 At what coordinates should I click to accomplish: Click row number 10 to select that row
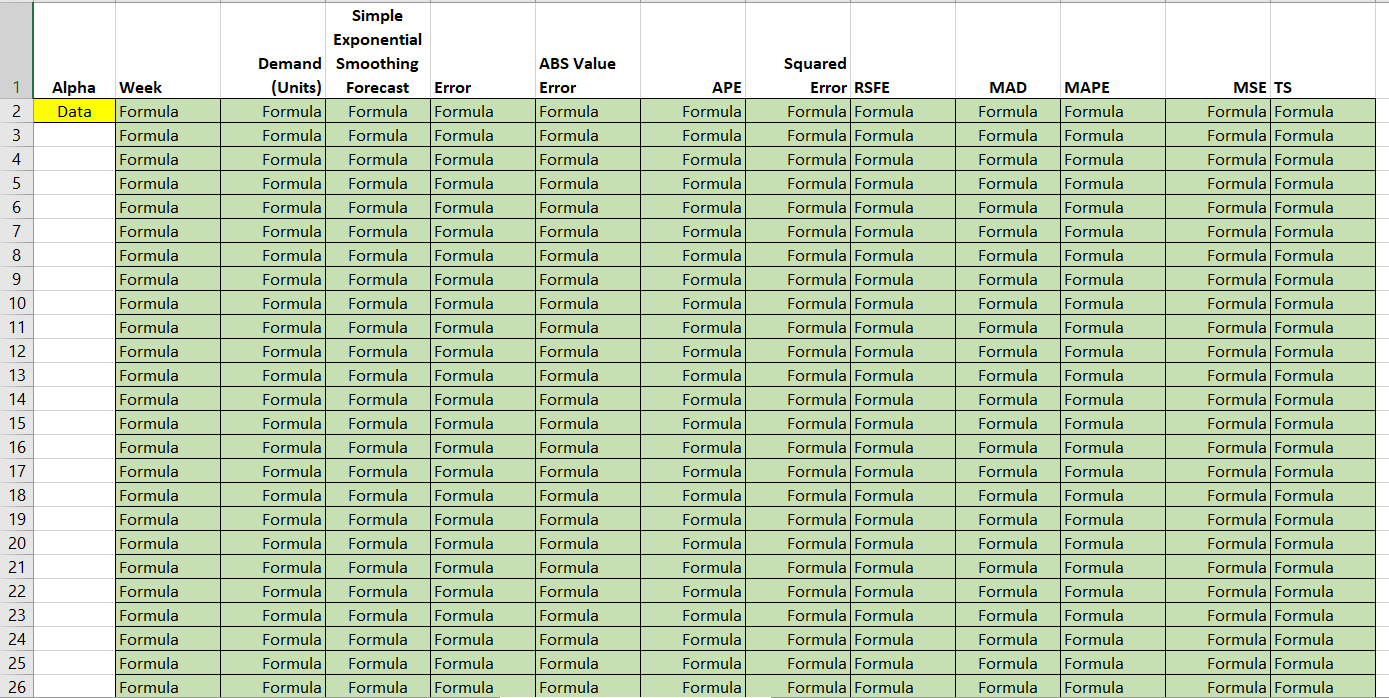pyautogui.click(x=14, y=303)
